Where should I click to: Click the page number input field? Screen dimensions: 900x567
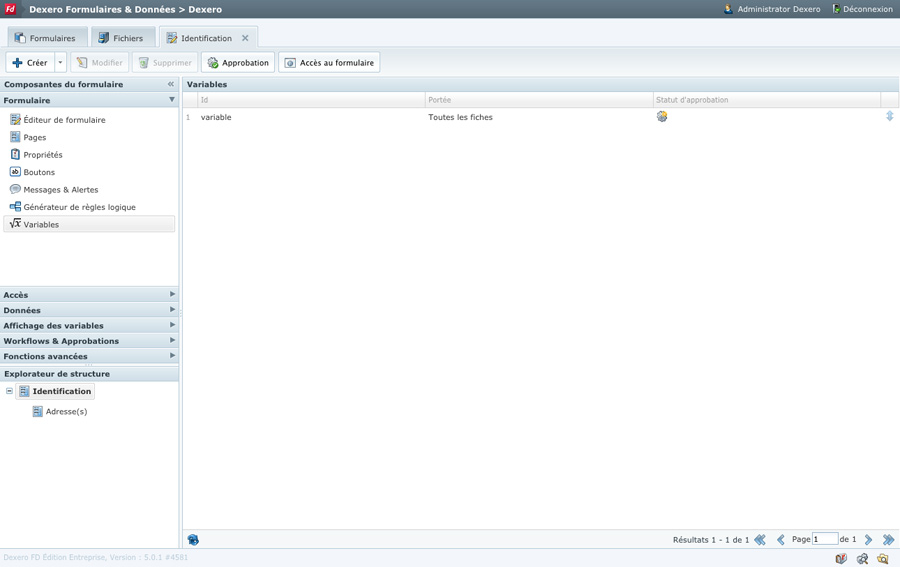point(824,540)
